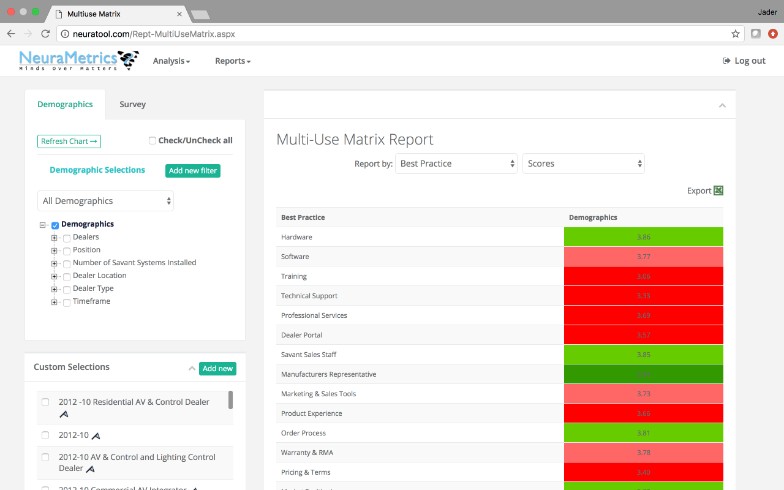The image size is (784, 490).
Task: Edit AV & Control and Lighting Dealer icon
Action: coord(90,469)
